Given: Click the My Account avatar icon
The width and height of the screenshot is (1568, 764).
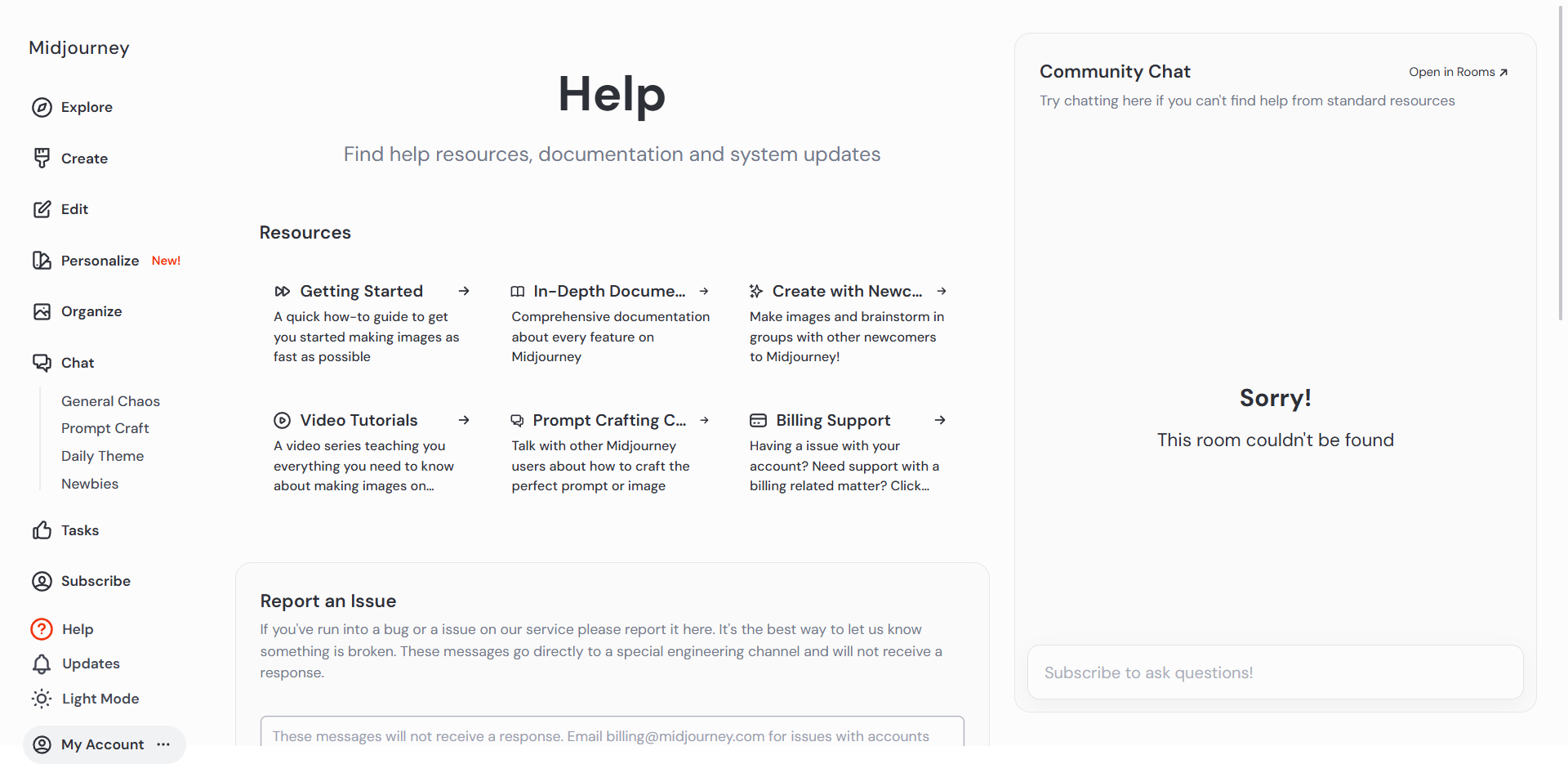Looking at the screenshot, I should coord(42,744).
